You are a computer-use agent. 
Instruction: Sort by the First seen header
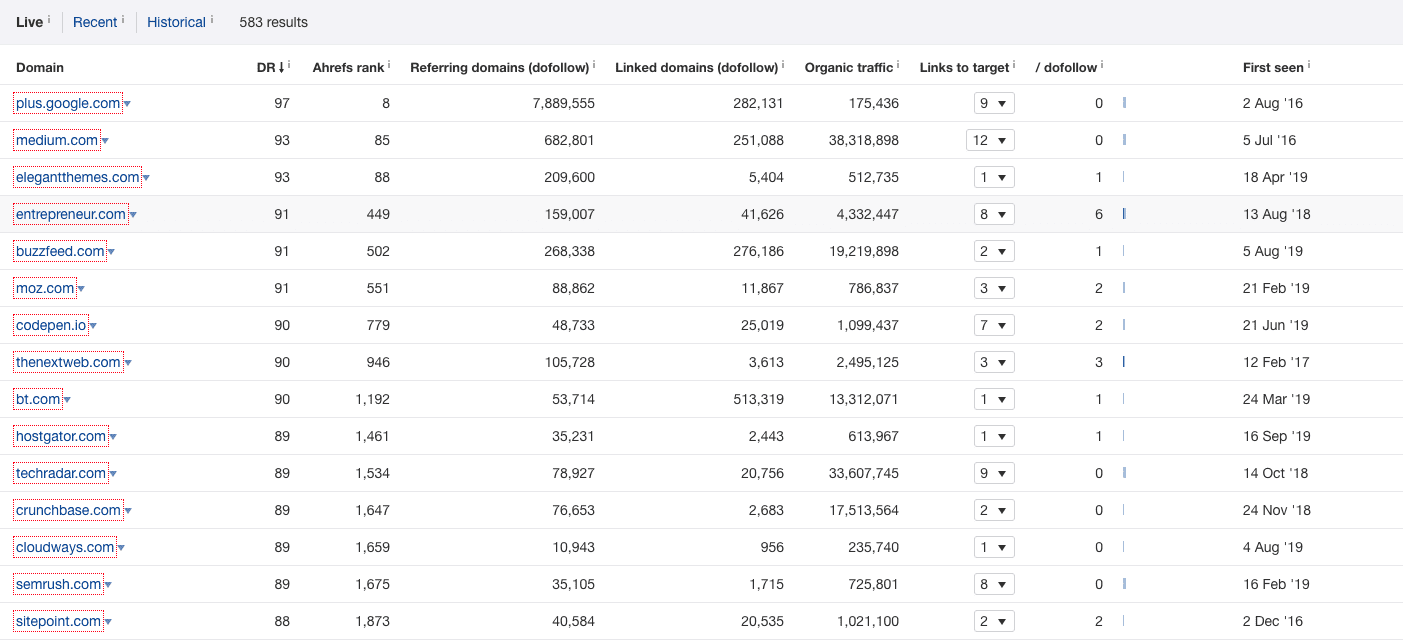click(1273, 68)
